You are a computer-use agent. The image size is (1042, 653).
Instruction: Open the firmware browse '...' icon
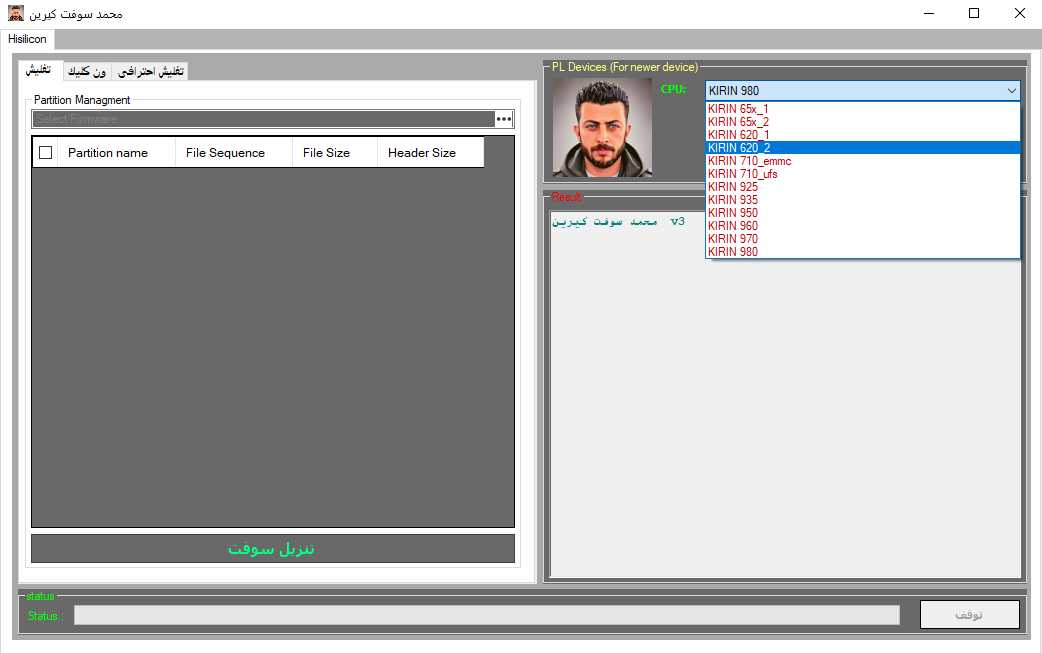505,118
